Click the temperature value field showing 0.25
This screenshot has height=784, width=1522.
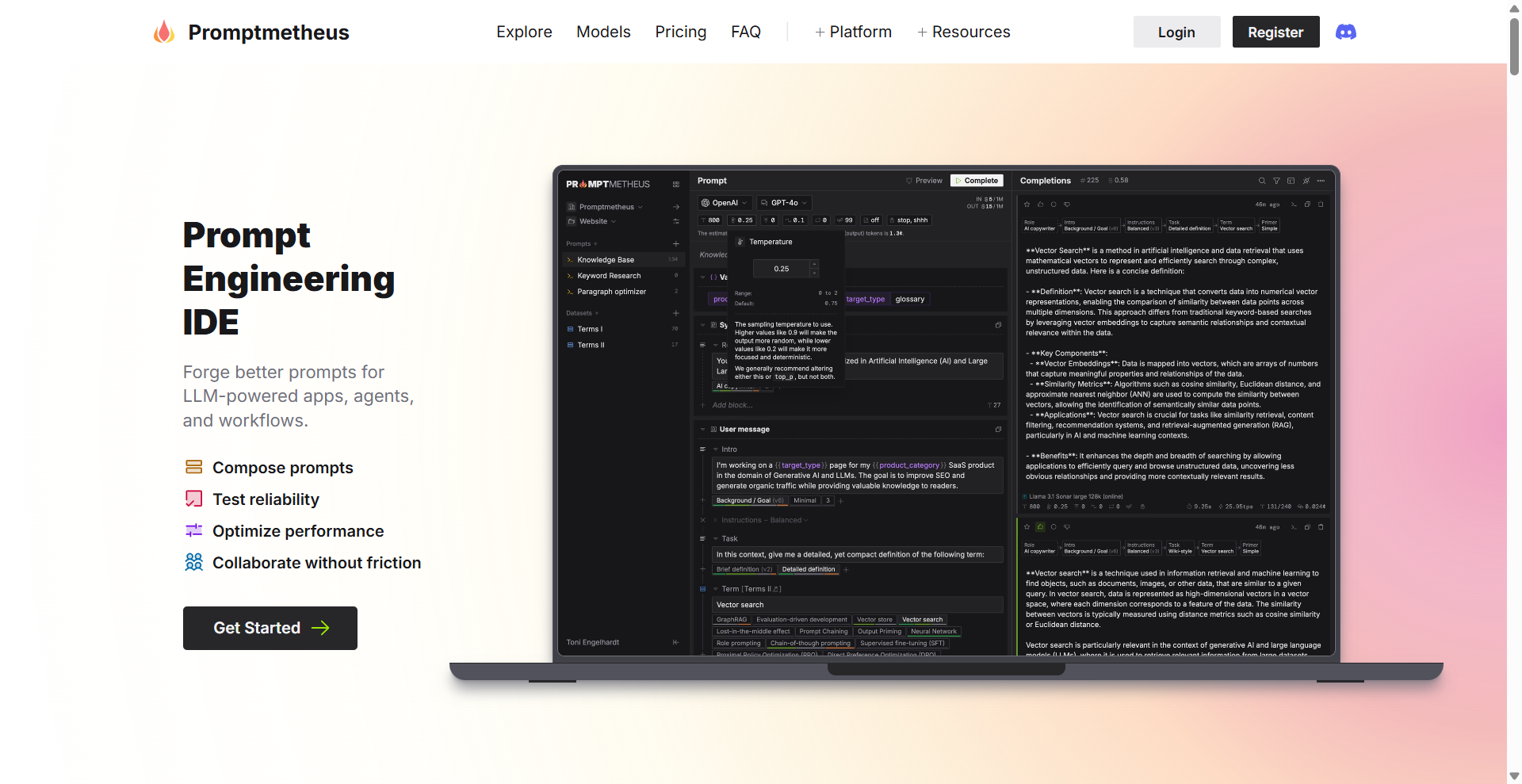[x=782, y=269]
